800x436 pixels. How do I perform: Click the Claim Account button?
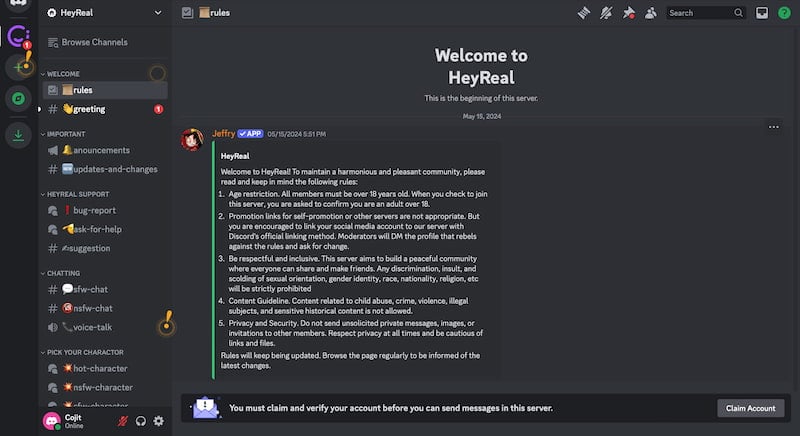coord(751,408)
